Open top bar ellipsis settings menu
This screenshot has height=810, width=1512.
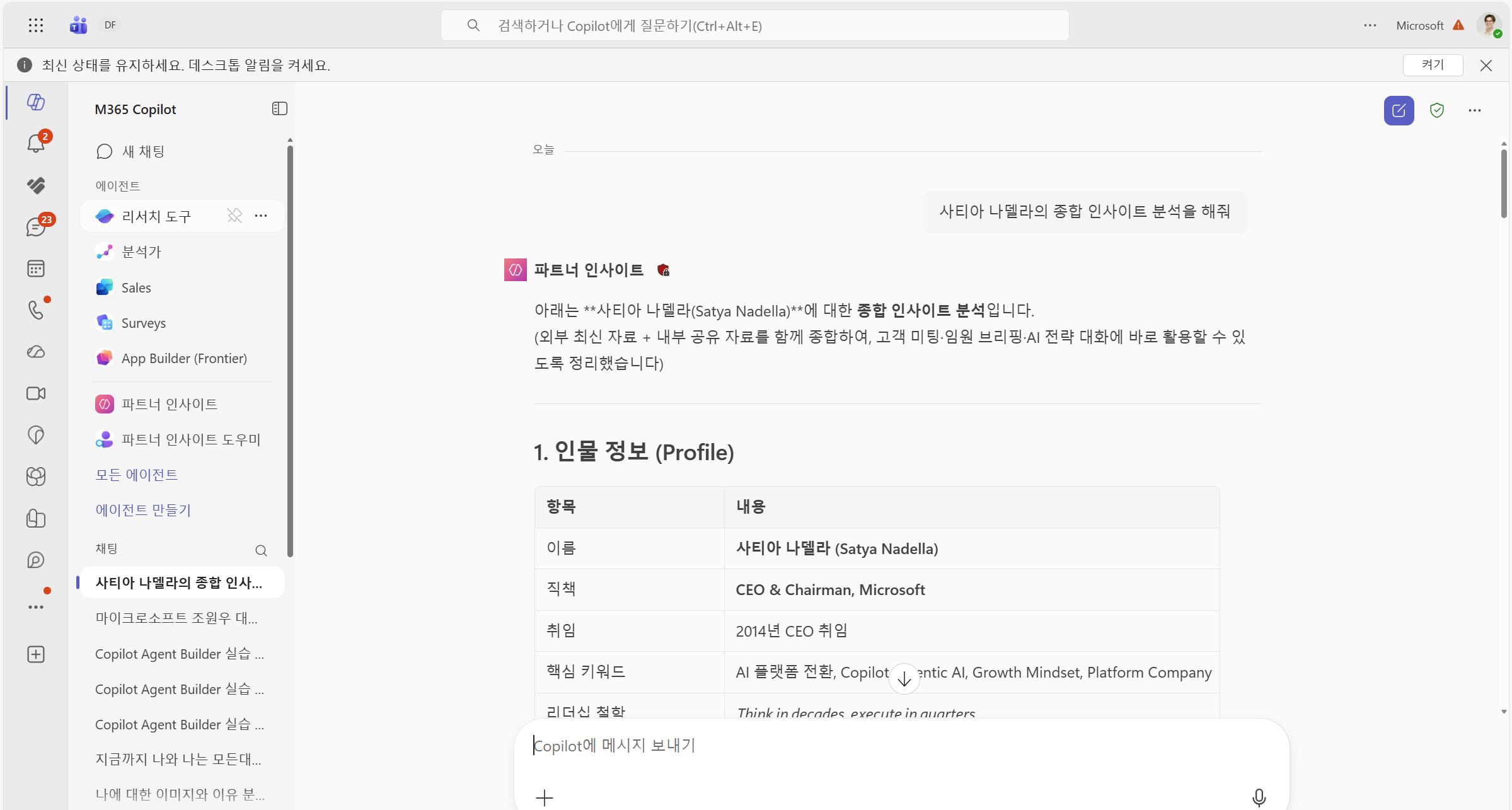pyautogui.click(x=1370, y=25)
